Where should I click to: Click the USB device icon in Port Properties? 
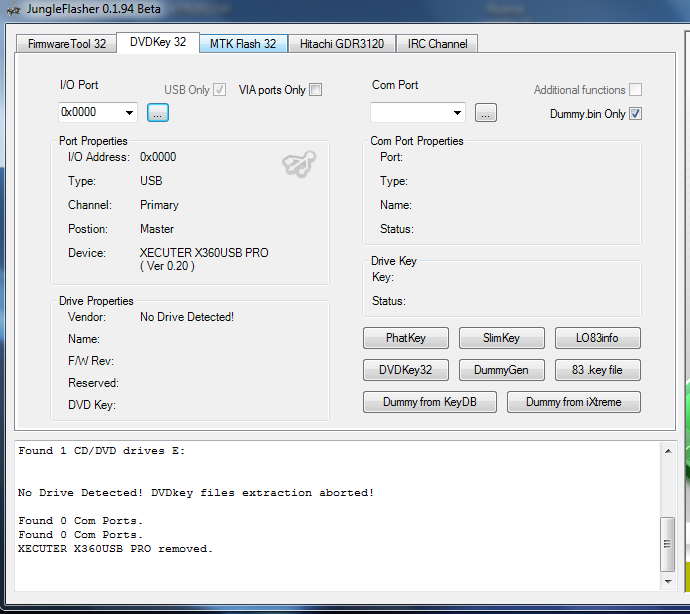click(299, 164)
